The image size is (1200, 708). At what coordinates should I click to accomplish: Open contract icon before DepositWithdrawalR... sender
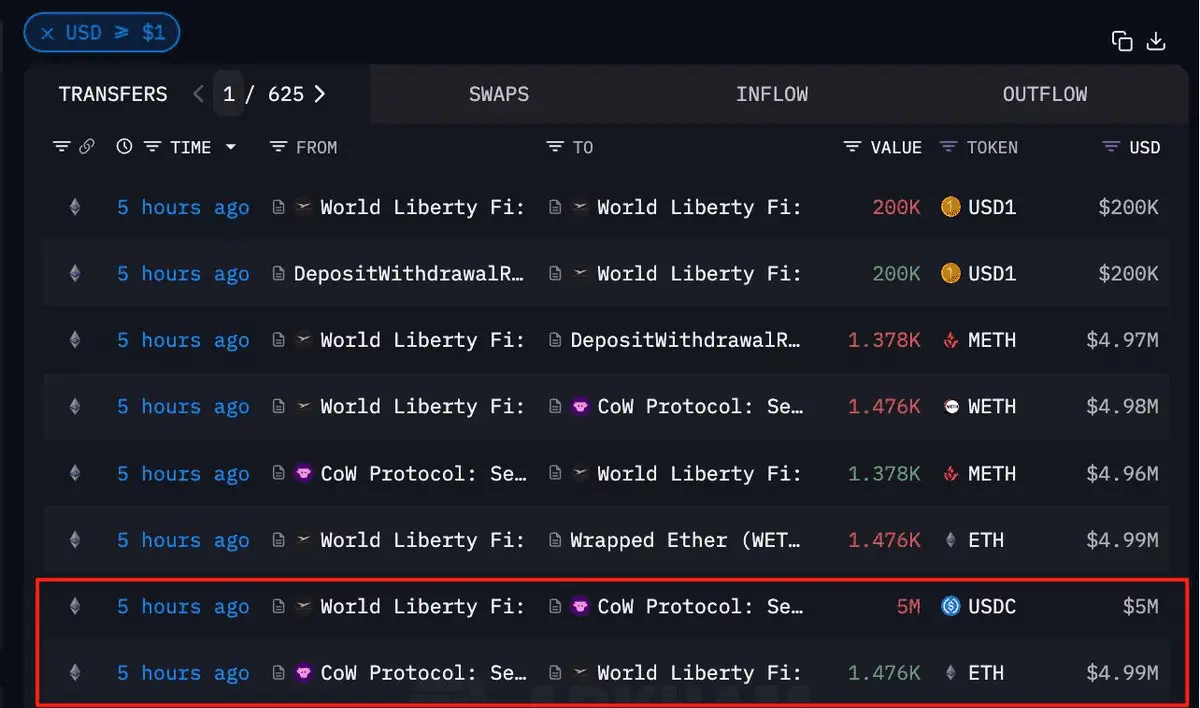(x=279, y=274)
